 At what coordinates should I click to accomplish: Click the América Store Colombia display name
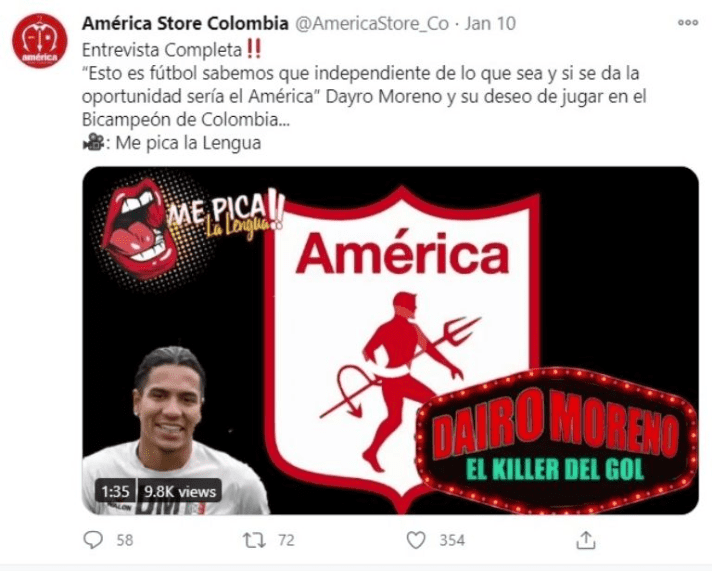pos(185,24)
